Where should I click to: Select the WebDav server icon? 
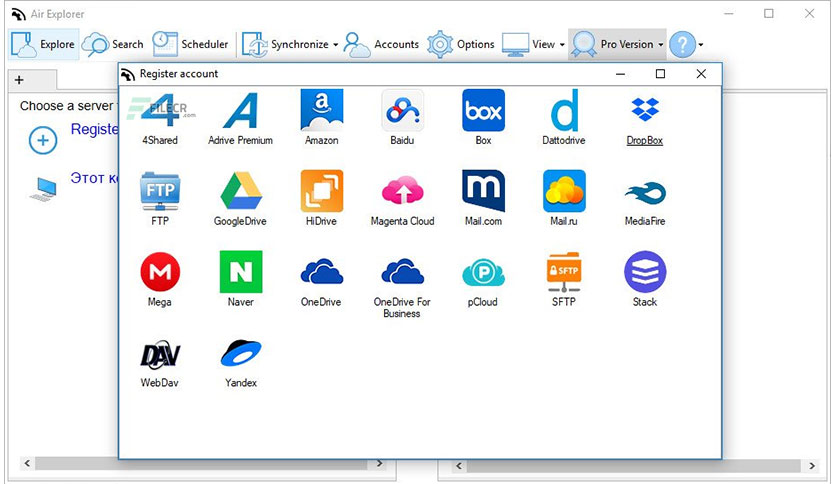point(160,354)
